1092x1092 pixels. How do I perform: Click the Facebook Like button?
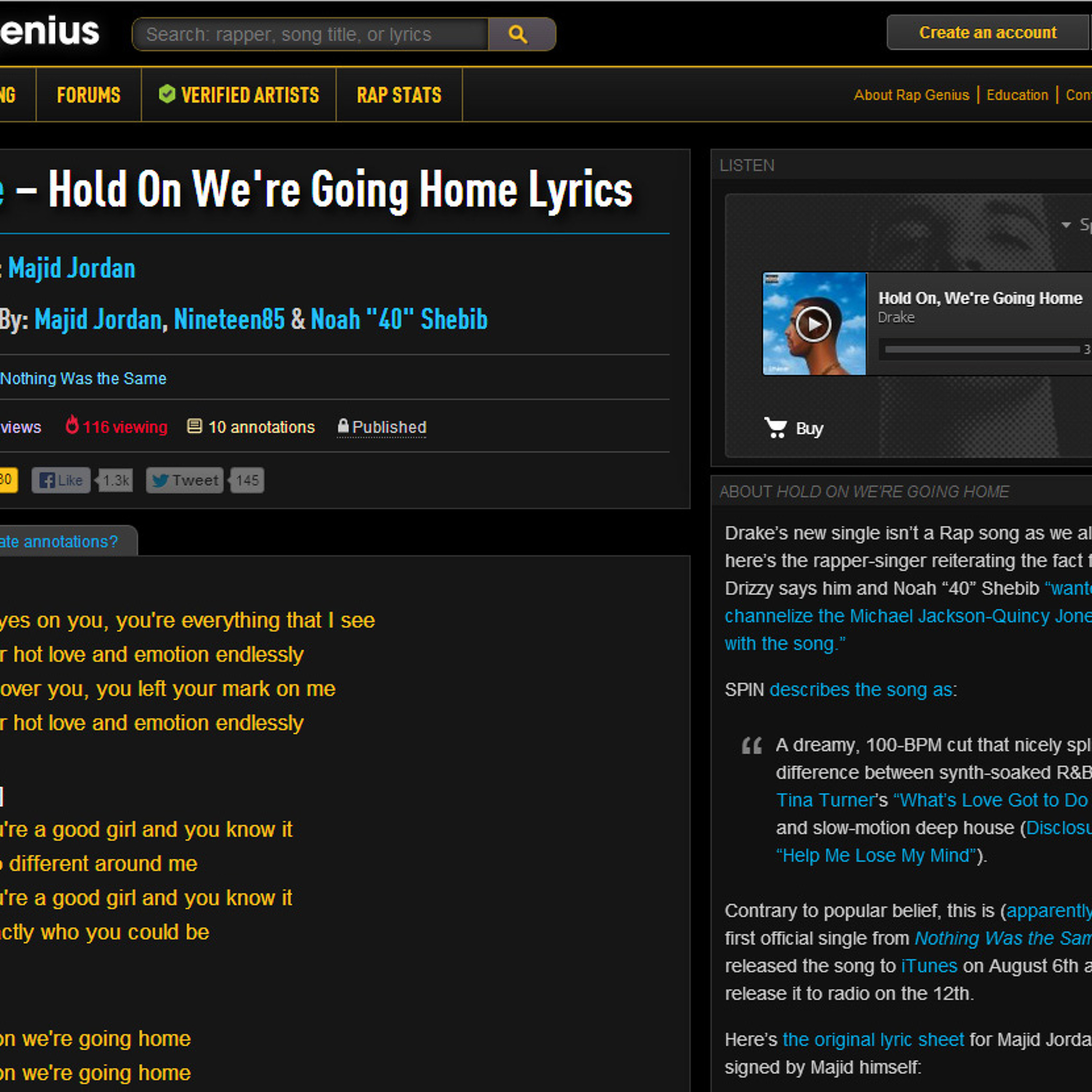coord(61,480)
